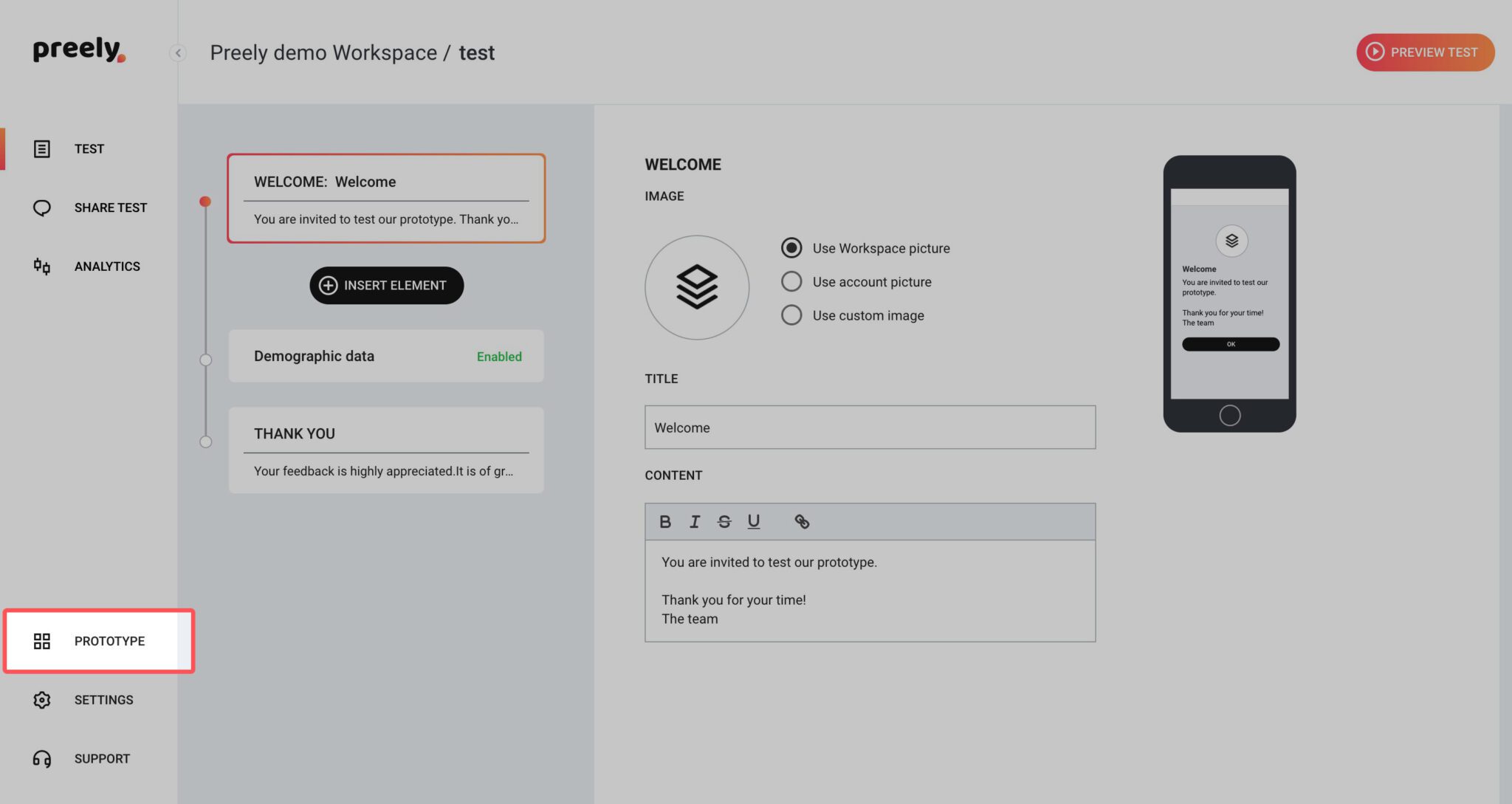Image resolution: width=1512 pixels, height=804 pixels.
Task: Click the Analytics sliders icon
Action: (x=42, y=267)
